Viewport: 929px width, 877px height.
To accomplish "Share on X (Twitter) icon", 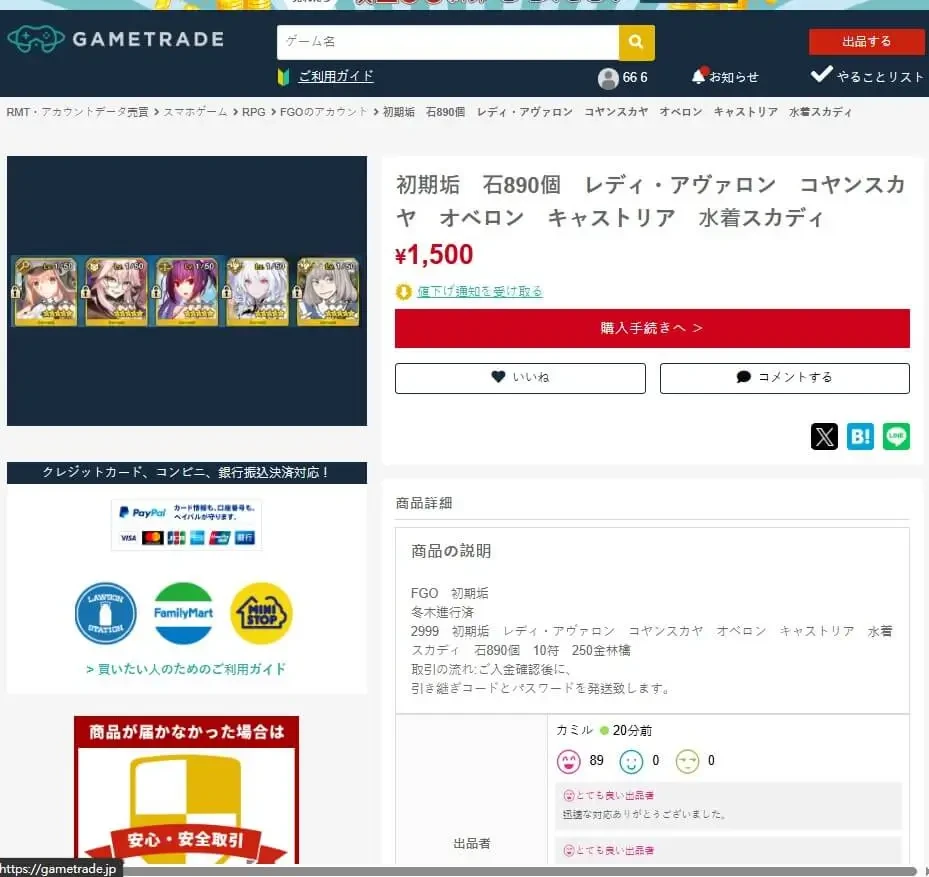I will tap(824, 437).
